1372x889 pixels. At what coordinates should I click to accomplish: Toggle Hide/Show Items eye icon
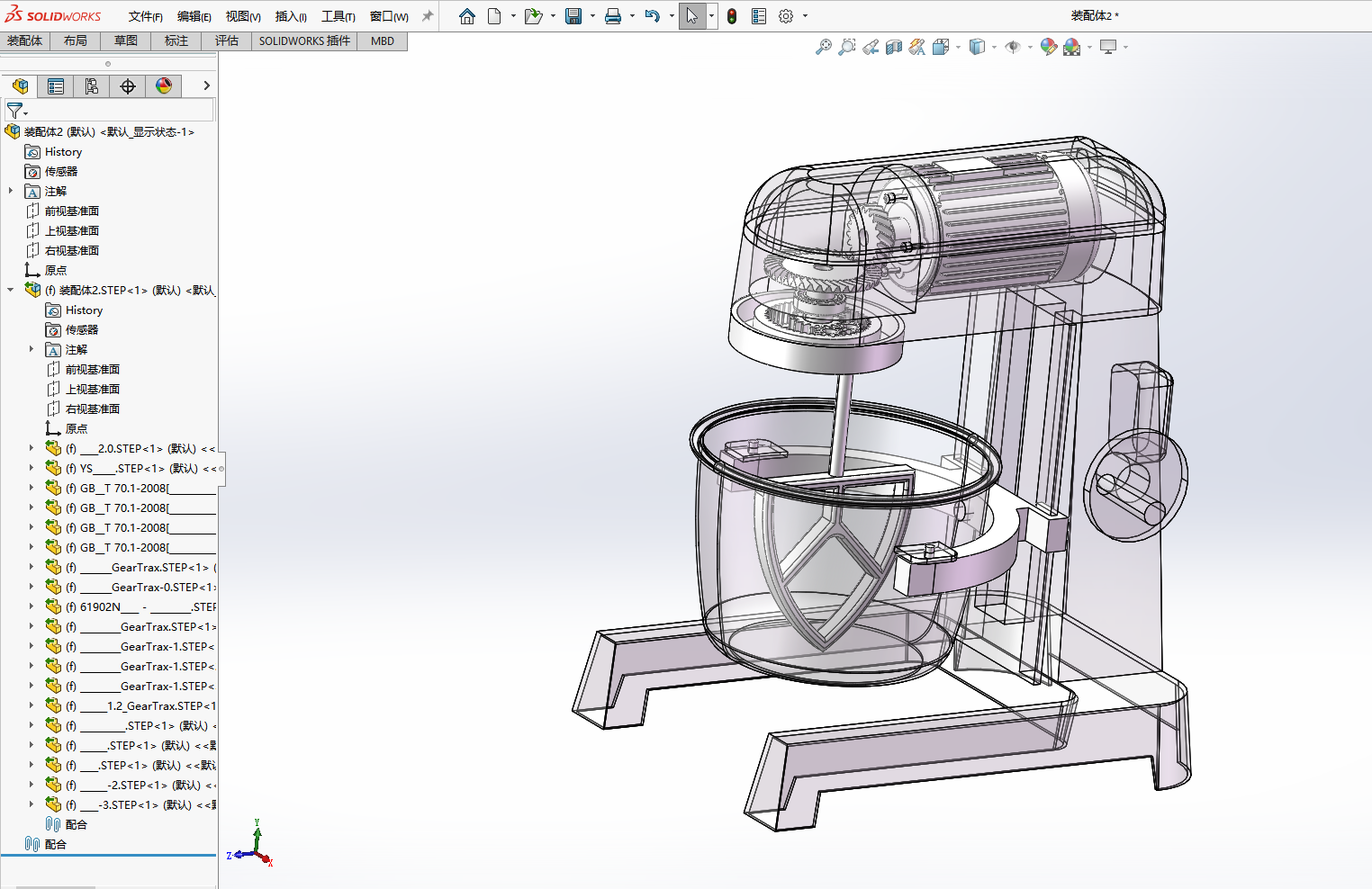[x=1013, y=47]
